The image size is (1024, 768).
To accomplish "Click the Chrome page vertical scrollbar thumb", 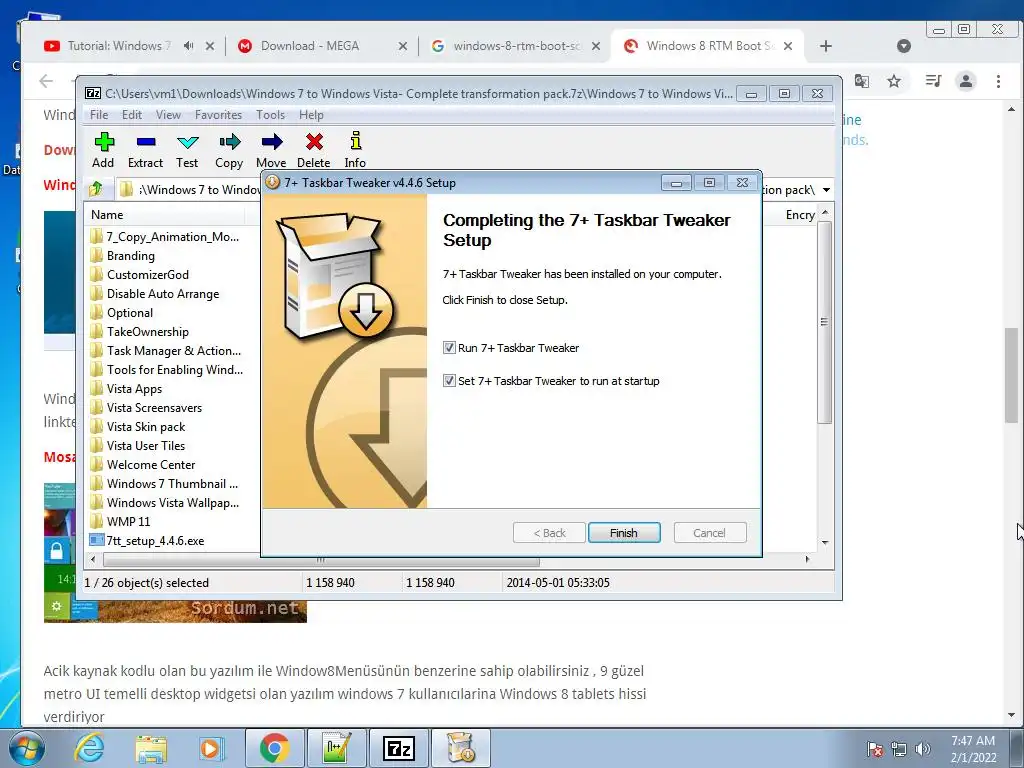I will pos(1011,375).
